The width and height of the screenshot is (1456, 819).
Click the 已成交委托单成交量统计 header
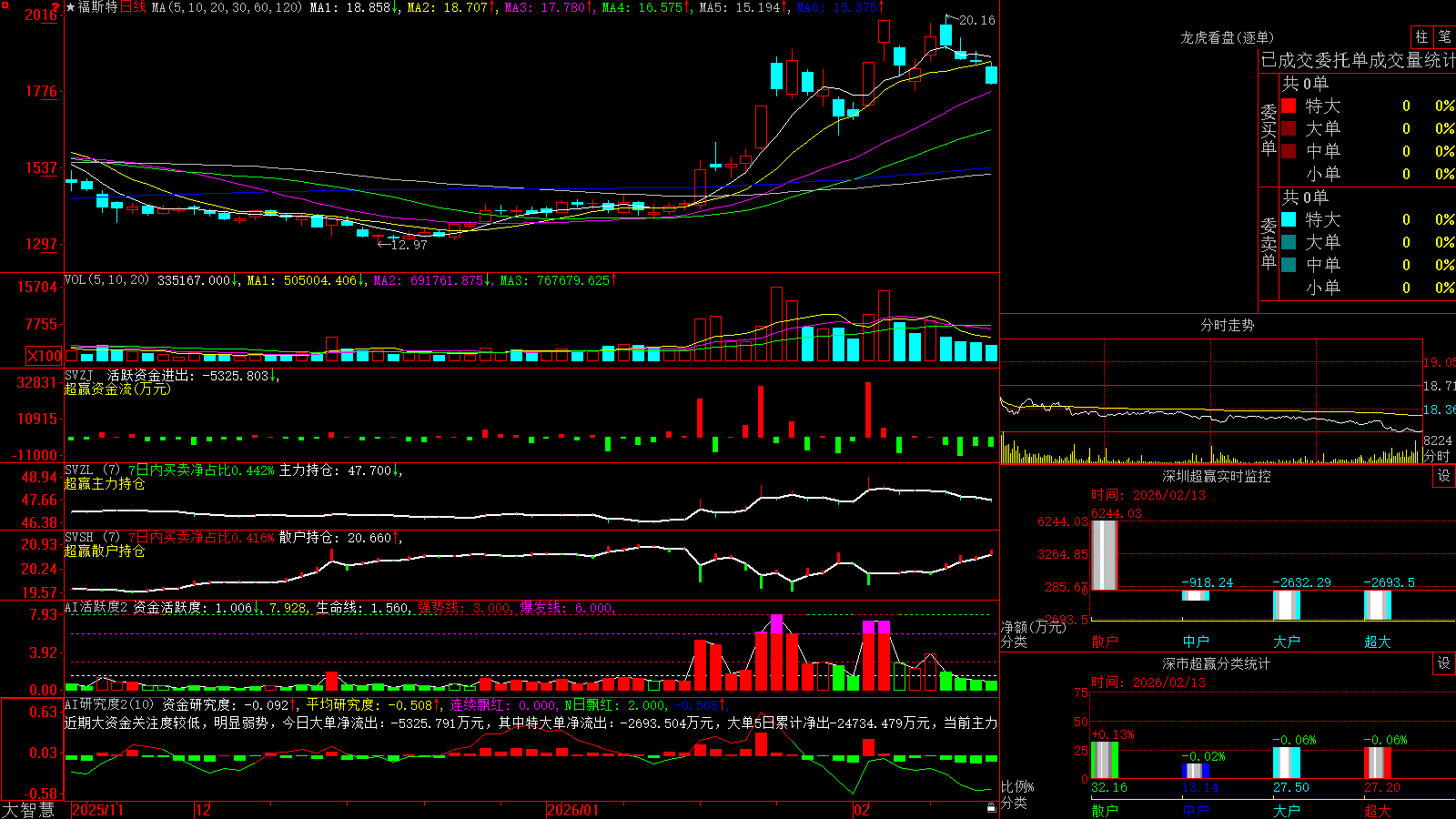click(x=1358, y=60)
